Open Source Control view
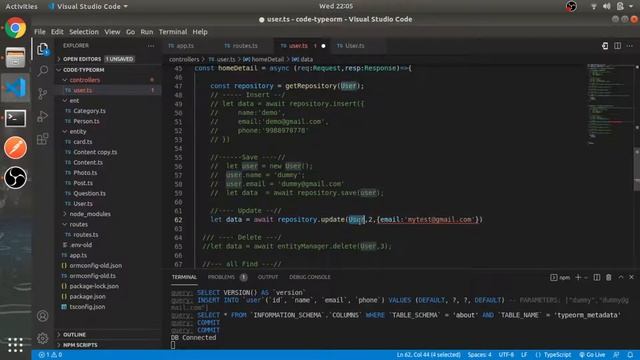 [x=42, y=93]
